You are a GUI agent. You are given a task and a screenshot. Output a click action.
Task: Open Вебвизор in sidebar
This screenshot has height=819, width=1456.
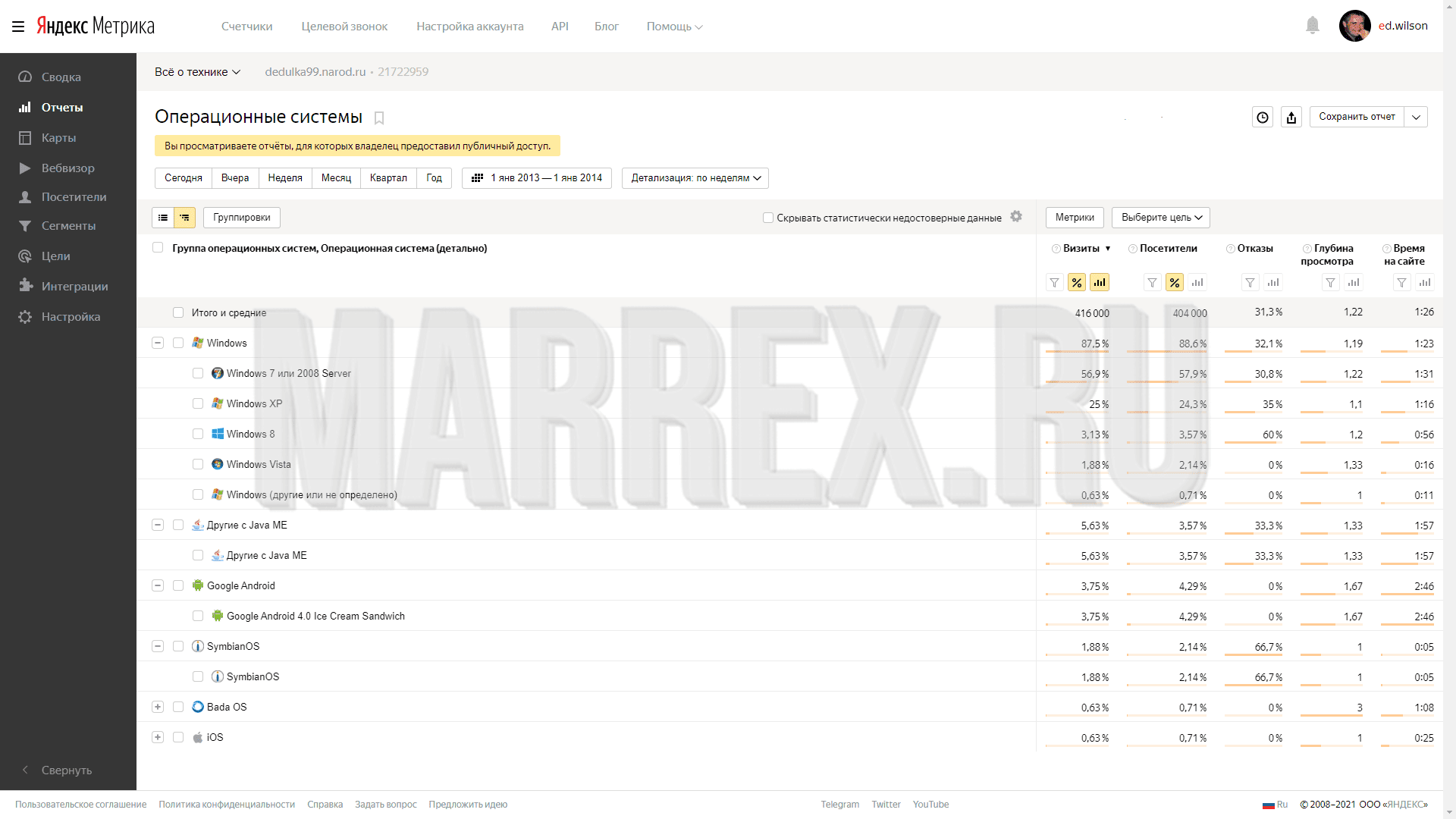click(x=67, y=168)
